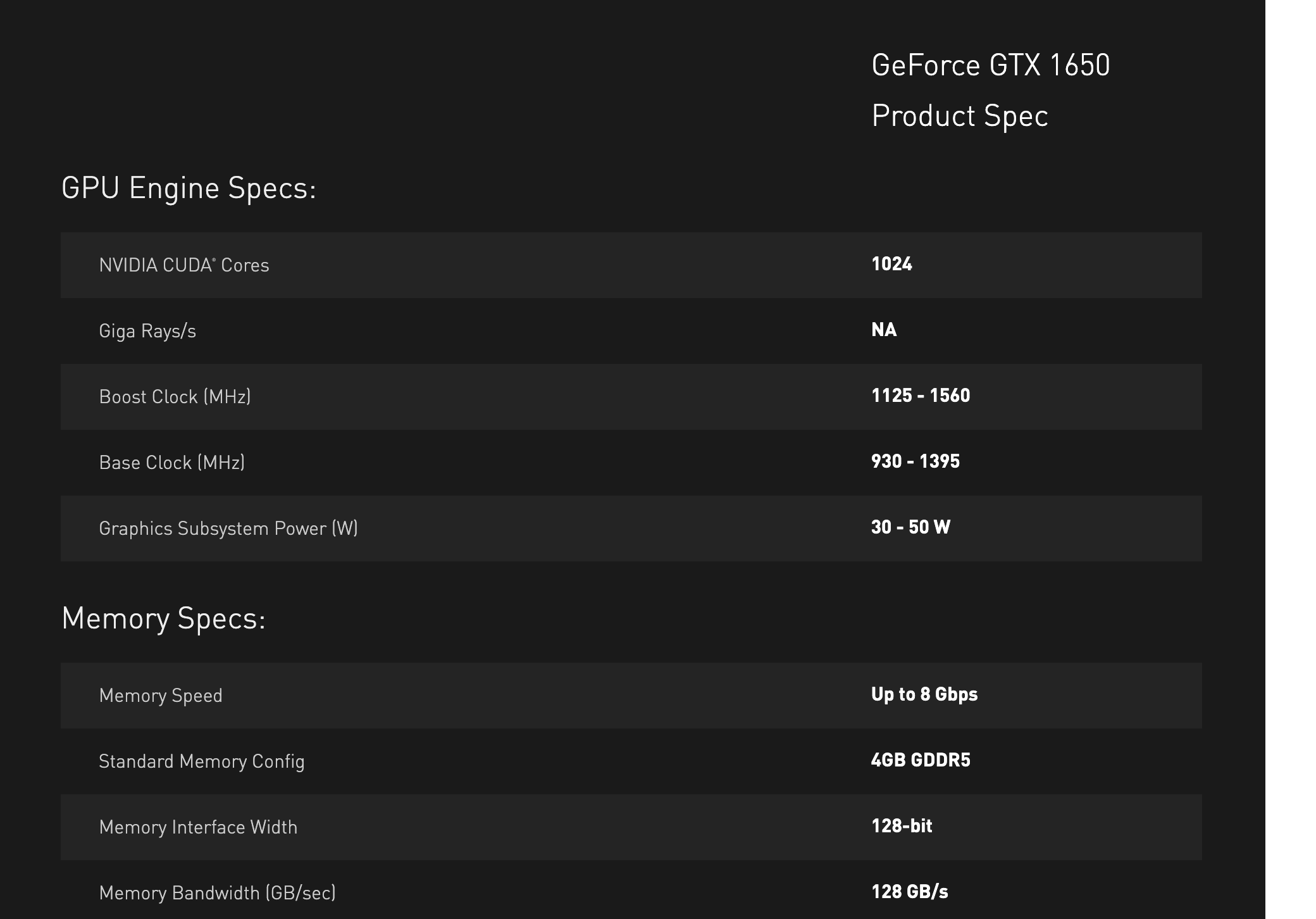Select the 'Boost Clock (MHz)' label
Viewport: 1316px width, 919px height.
175,397
